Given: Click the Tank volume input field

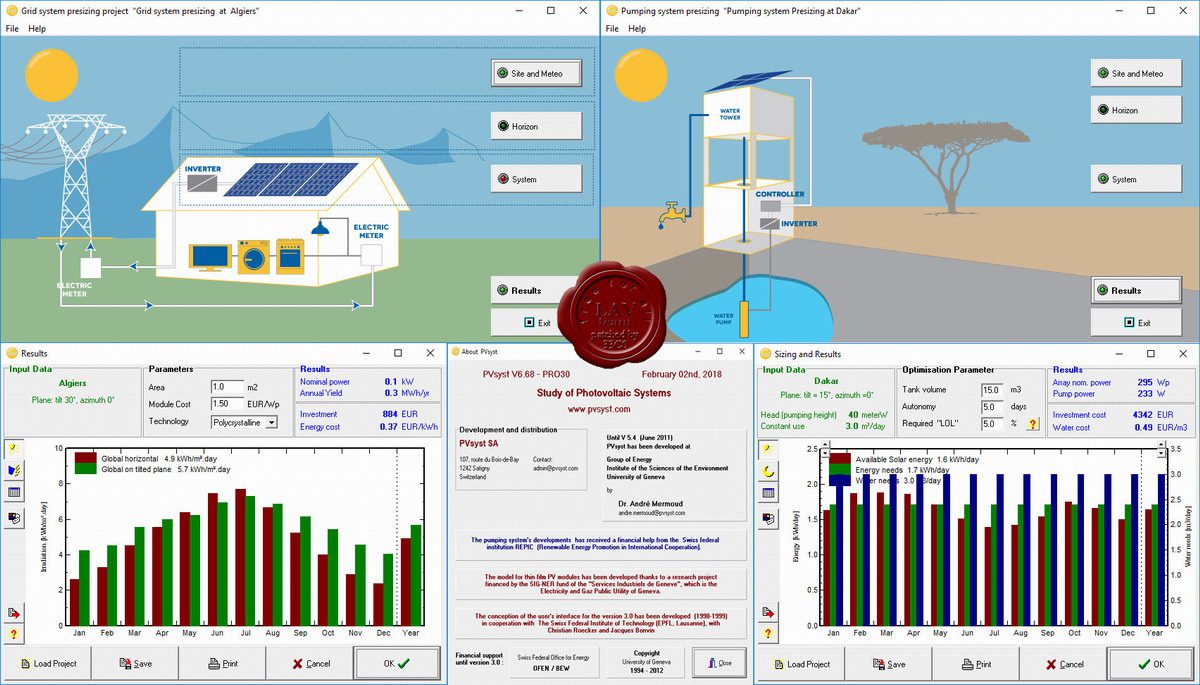Looking at the screenshot, I should (x=992, y=390).
